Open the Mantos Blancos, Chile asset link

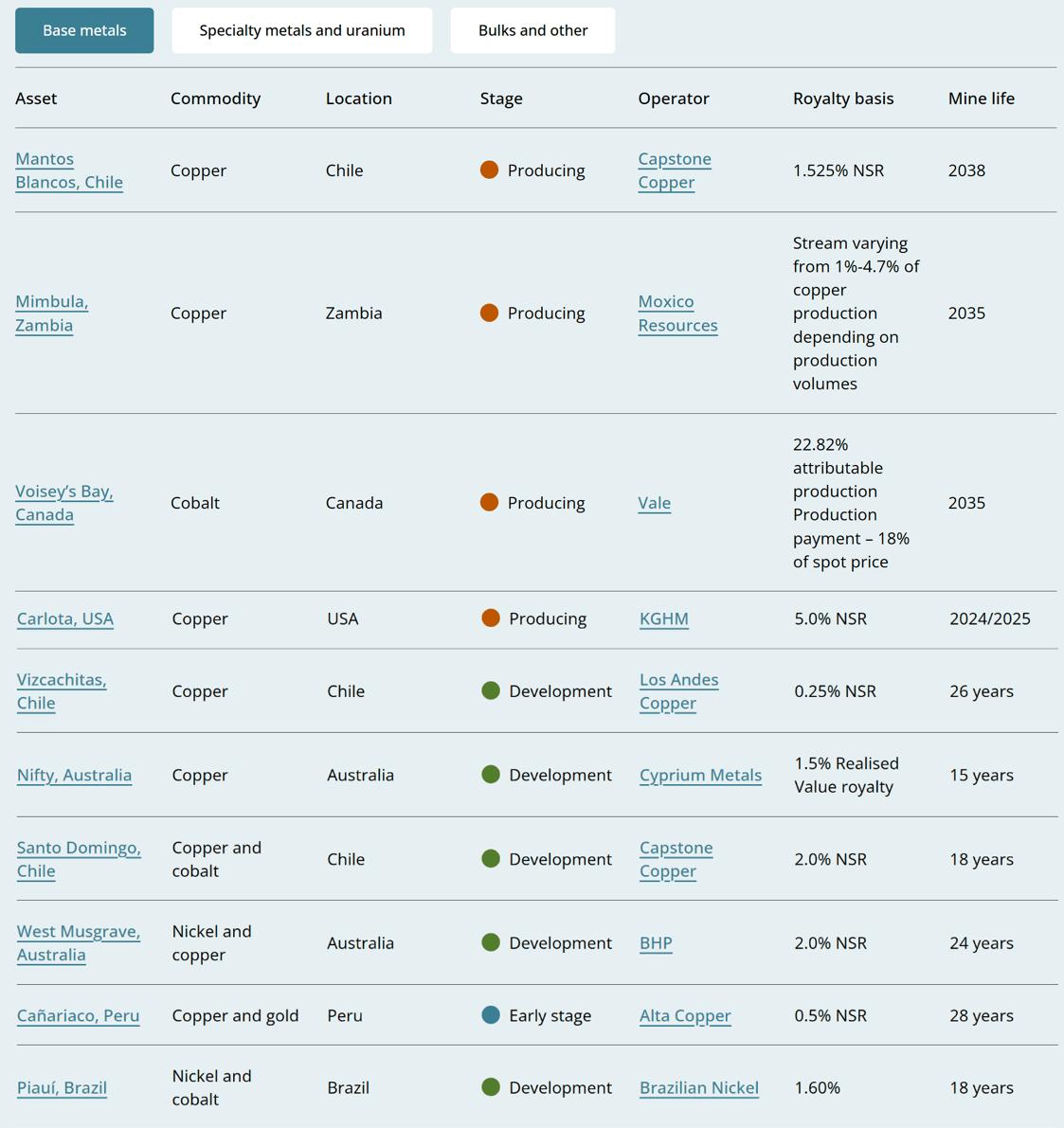[68, 170]
